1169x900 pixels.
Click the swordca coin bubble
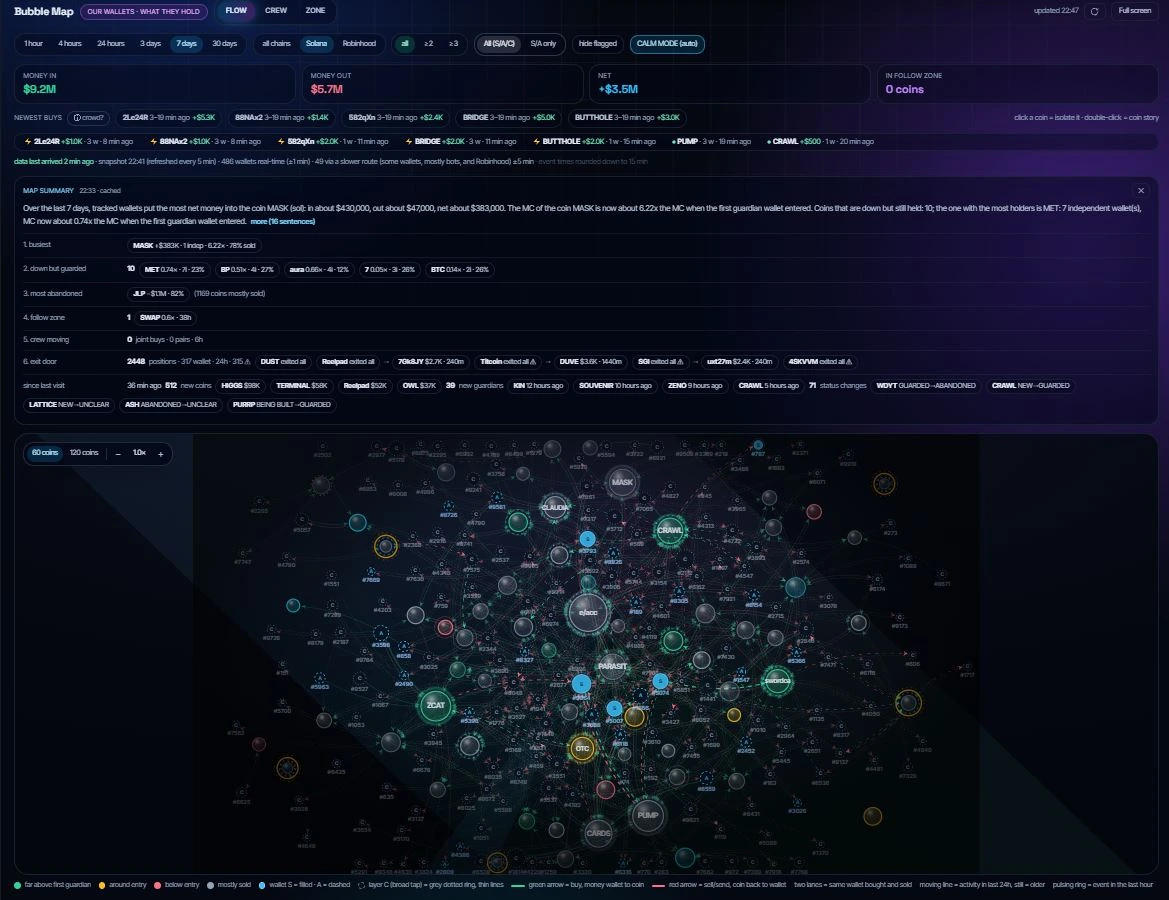click(x=777, y=680)
